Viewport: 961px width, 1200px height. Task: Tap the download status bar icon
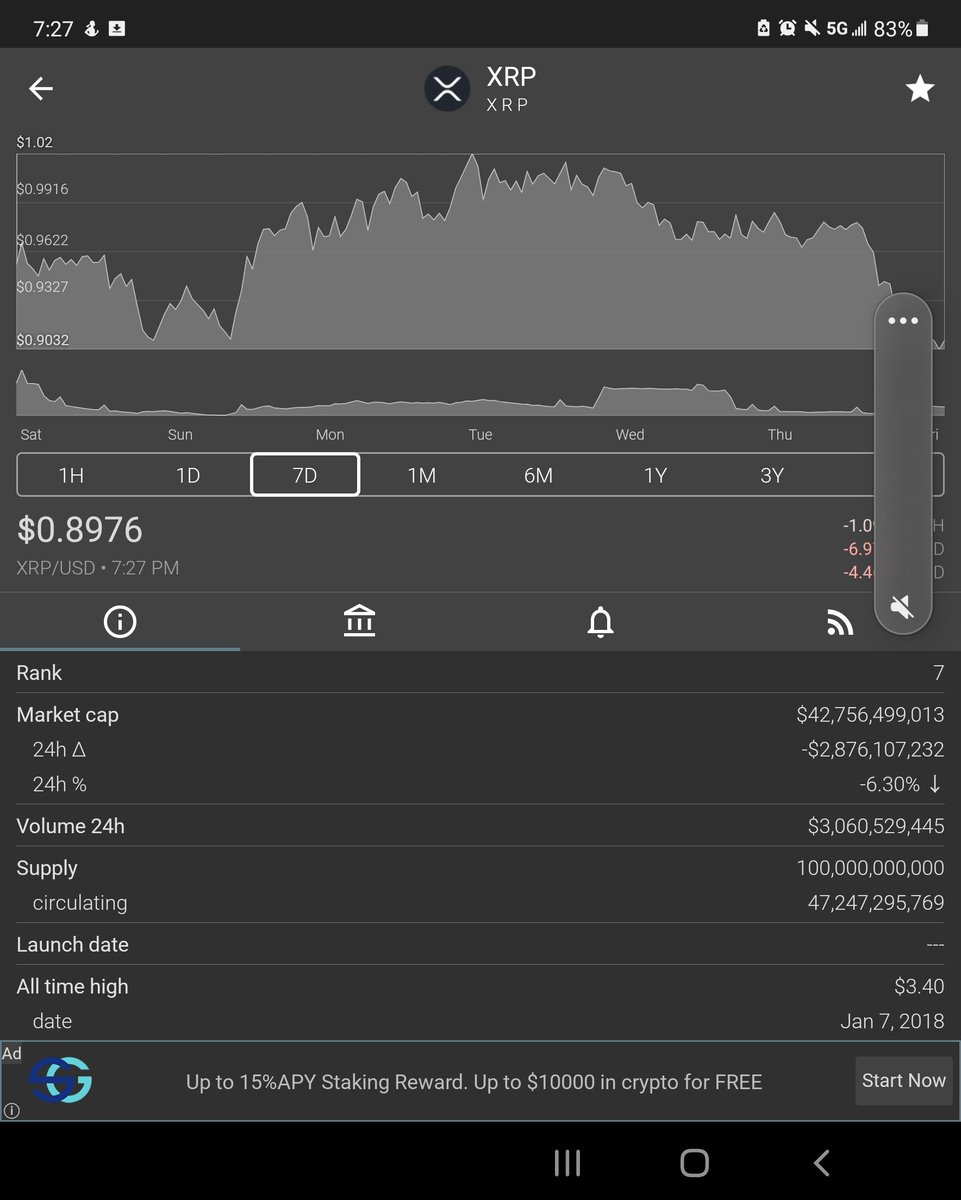[x=117, y=28]
